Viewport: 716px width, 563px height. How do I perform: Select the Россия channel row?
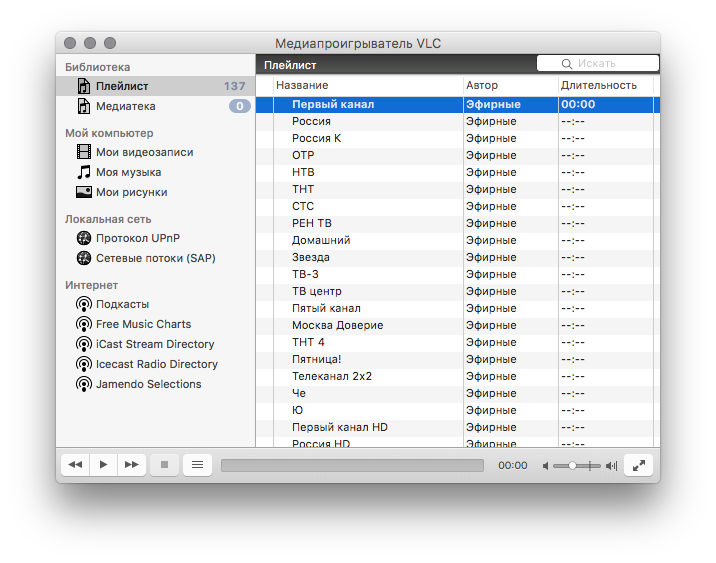458,121
